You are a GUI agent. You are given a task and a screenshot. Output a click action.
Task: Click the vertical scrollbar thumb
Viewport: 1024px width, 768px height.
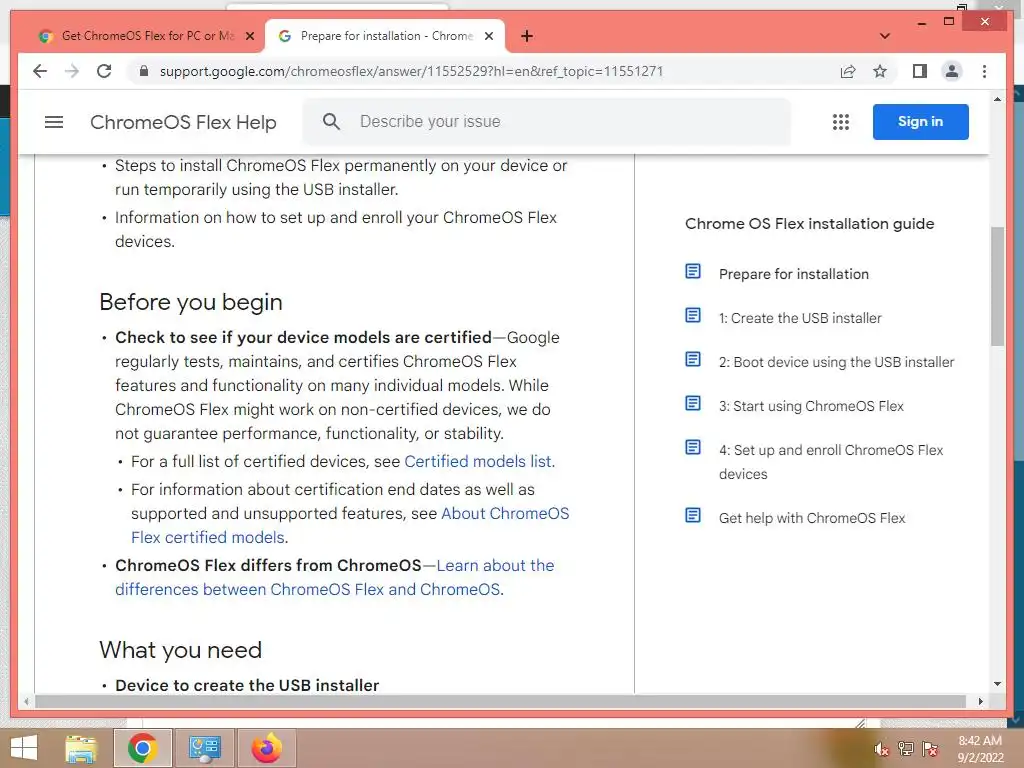click(997, 285)
